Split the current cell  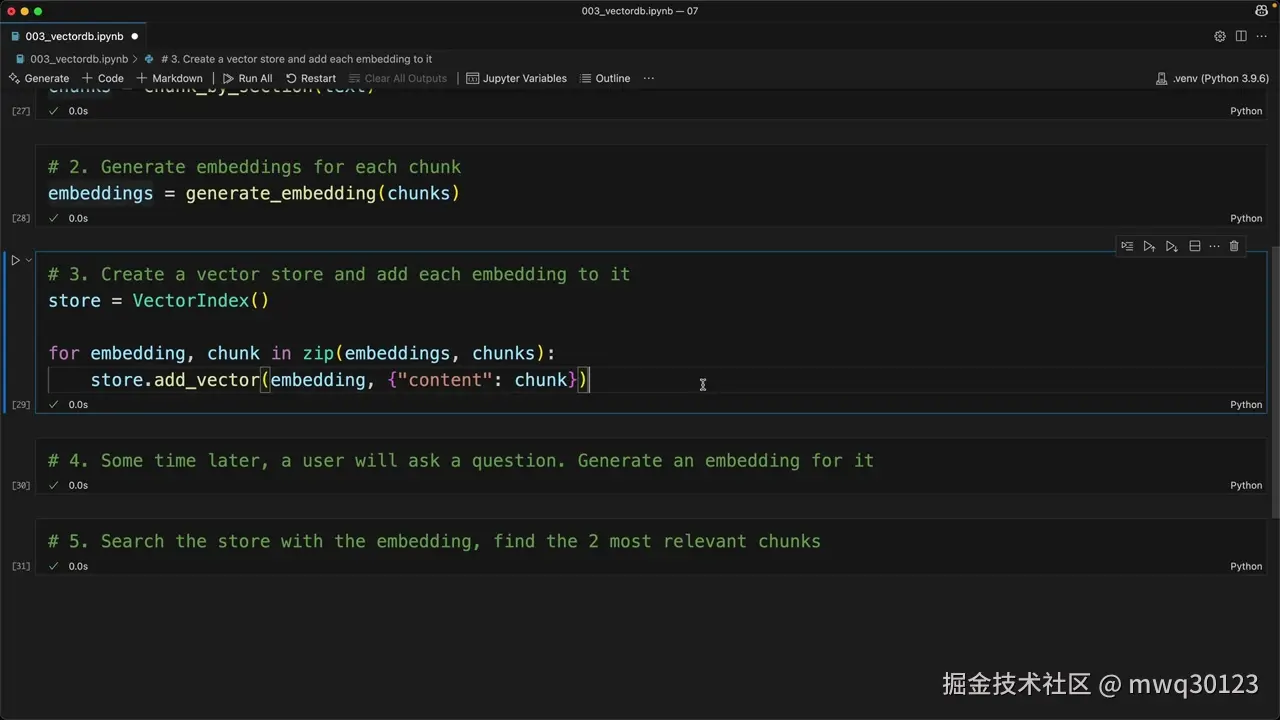pyautogui.click(x=1194, y=246)
